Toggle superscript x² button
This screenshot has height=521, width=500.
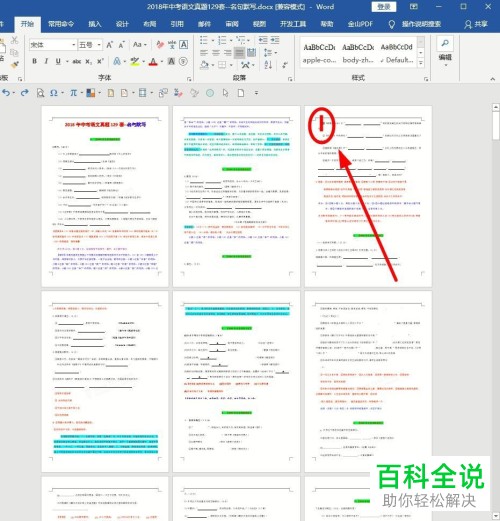[x=100, y=61]
